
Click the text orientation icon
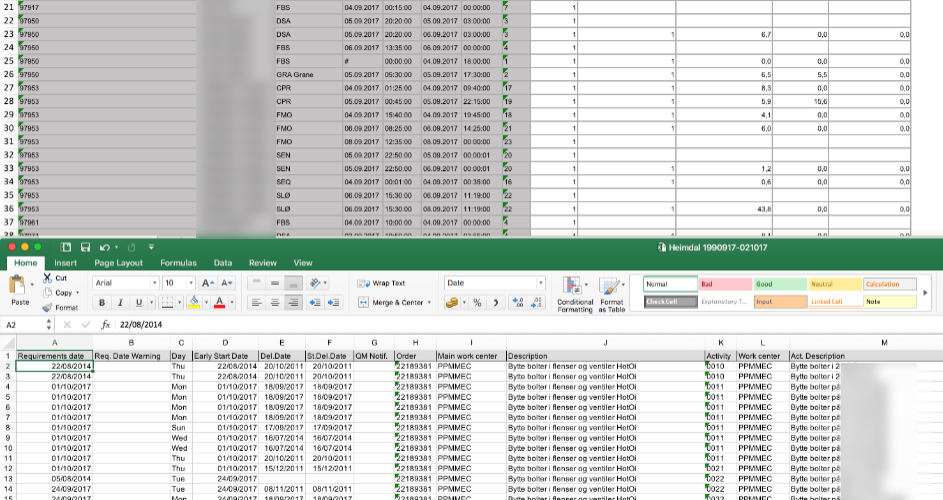click(315, 283)
